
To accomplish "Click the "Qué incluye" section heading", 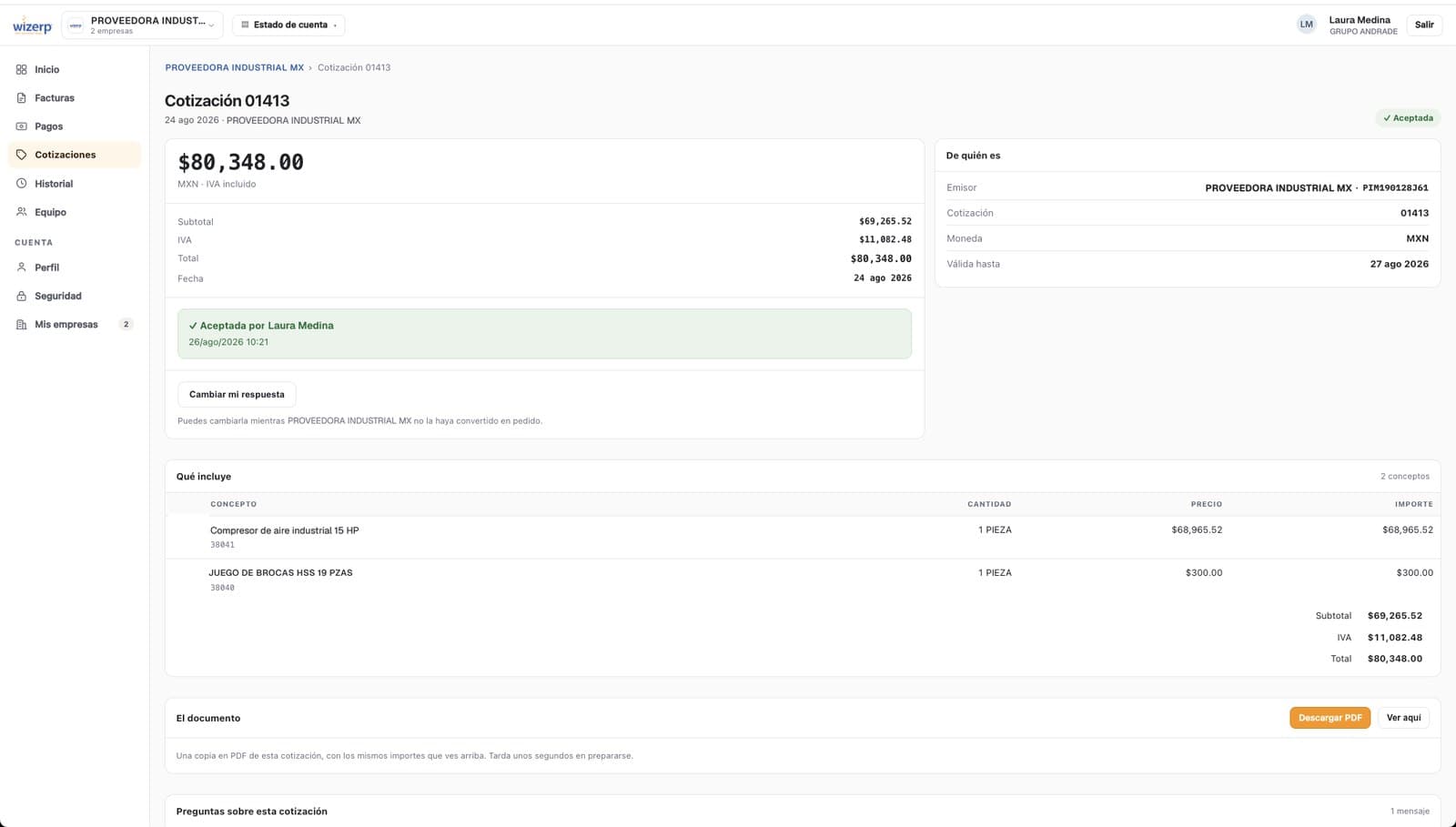I will pyautogui.click(x=204, y=477).
